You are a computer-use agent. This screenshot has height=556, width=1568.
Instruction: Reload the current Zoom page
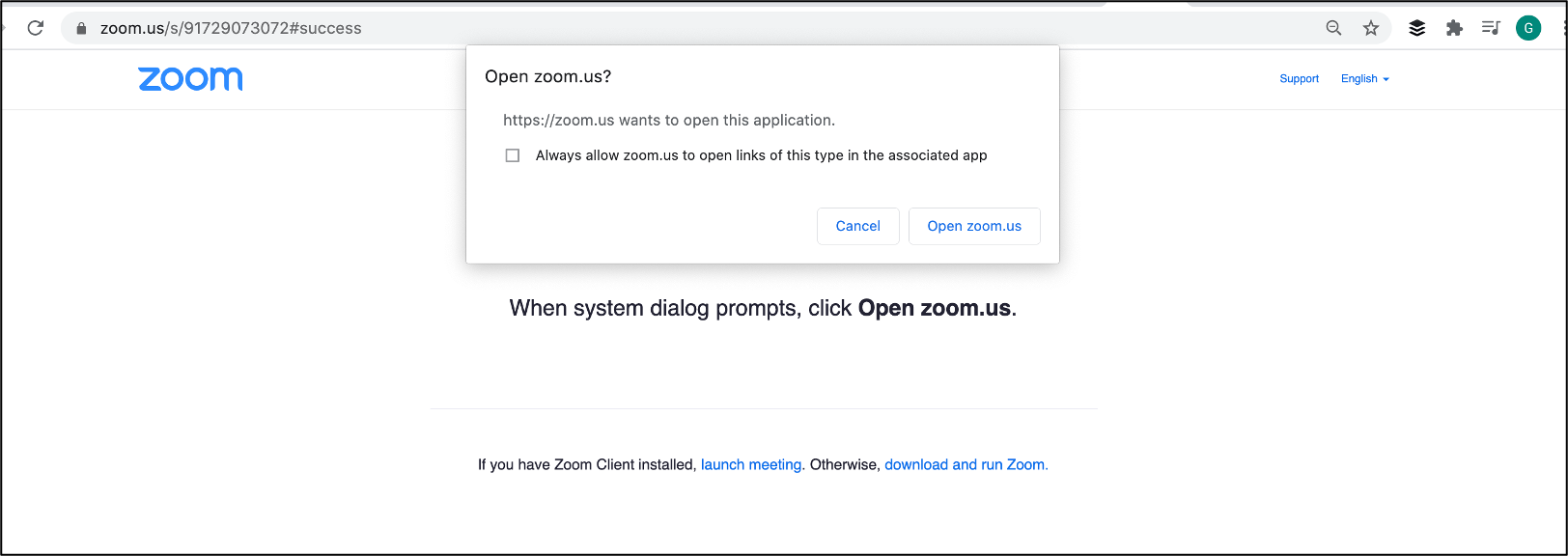tap(36, 28)
